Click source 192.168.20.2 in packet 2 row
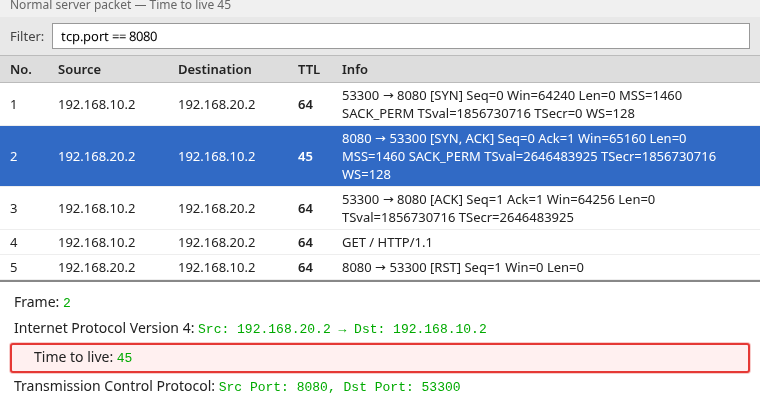Viewport: 760px width, 407px height. click(96, 157)
